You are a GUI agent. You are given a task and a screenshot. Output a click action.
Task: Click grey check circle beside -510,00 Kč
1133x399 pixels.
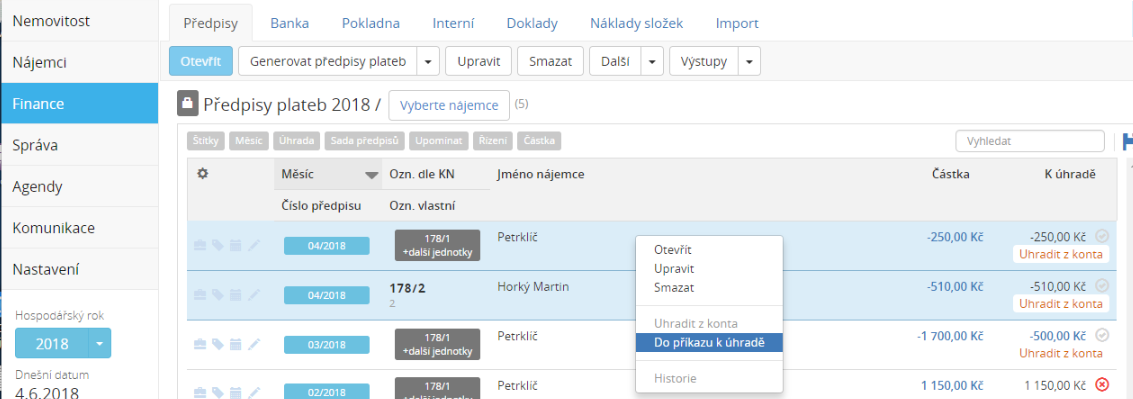(1102, 286)
